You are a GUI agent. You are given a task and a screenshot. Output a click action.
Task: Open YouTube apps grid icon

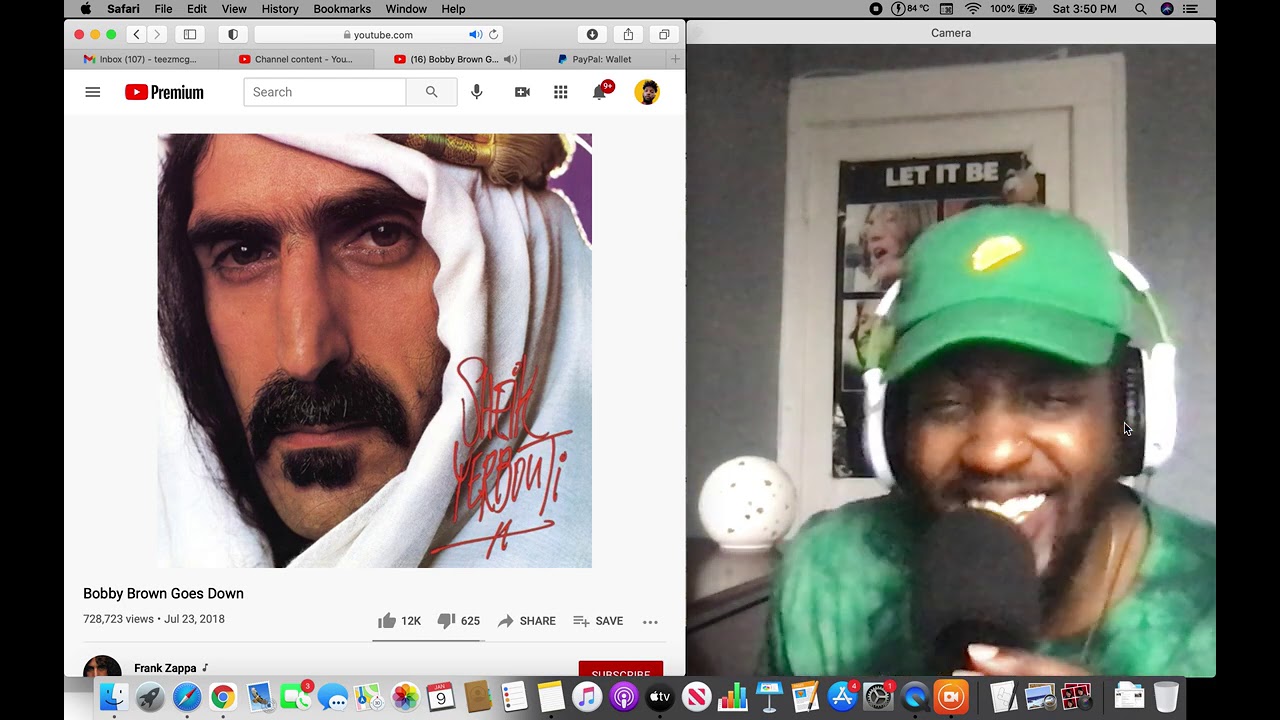[561, 92]
